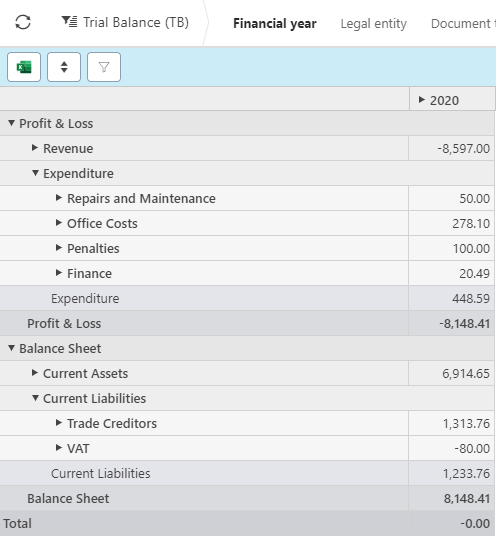Expand the Trade Creditors row
The image size is (496, 537).
pyautogui.click(x=59, y=423)
